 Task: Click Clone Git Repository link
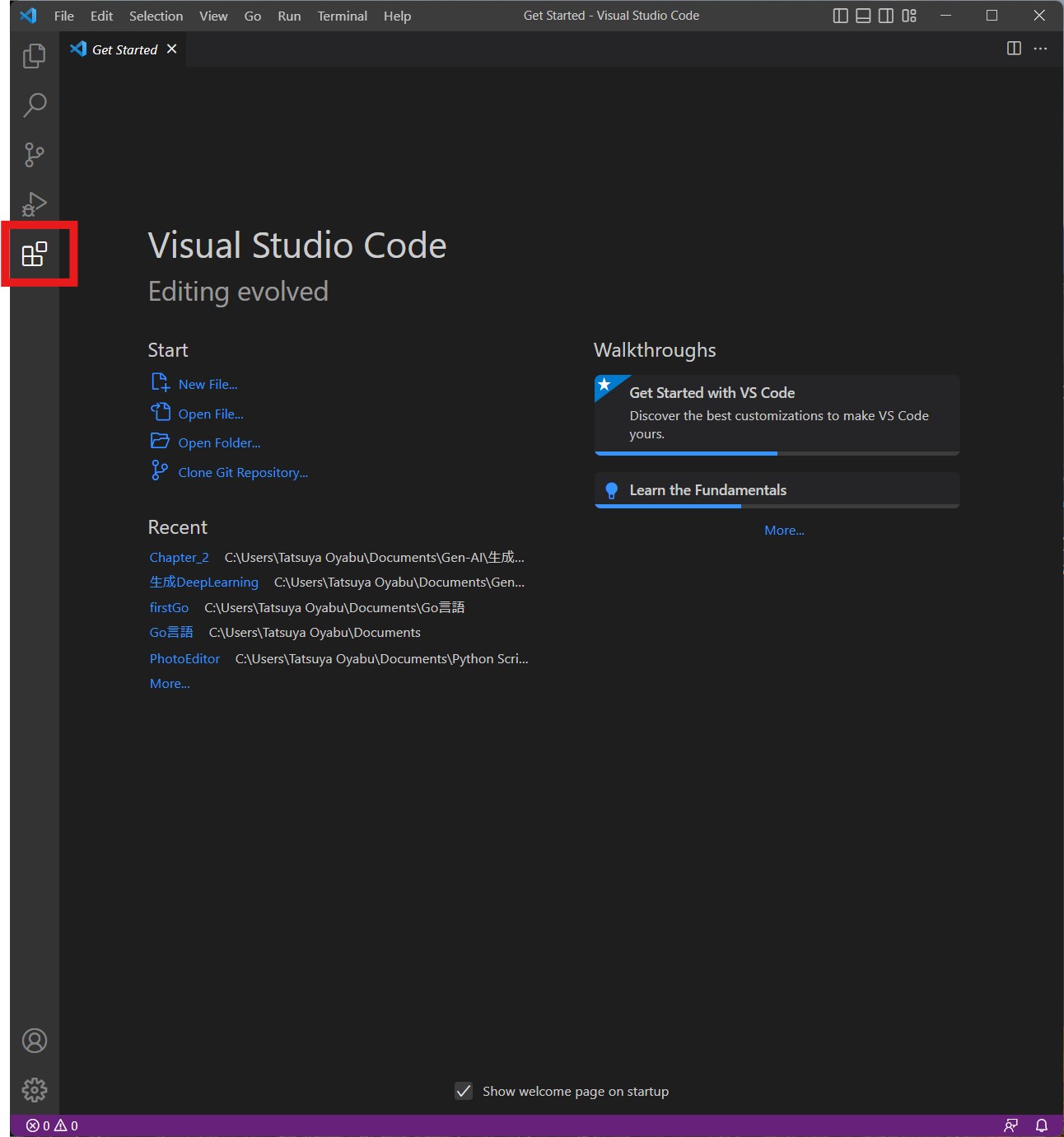(242, 471)
